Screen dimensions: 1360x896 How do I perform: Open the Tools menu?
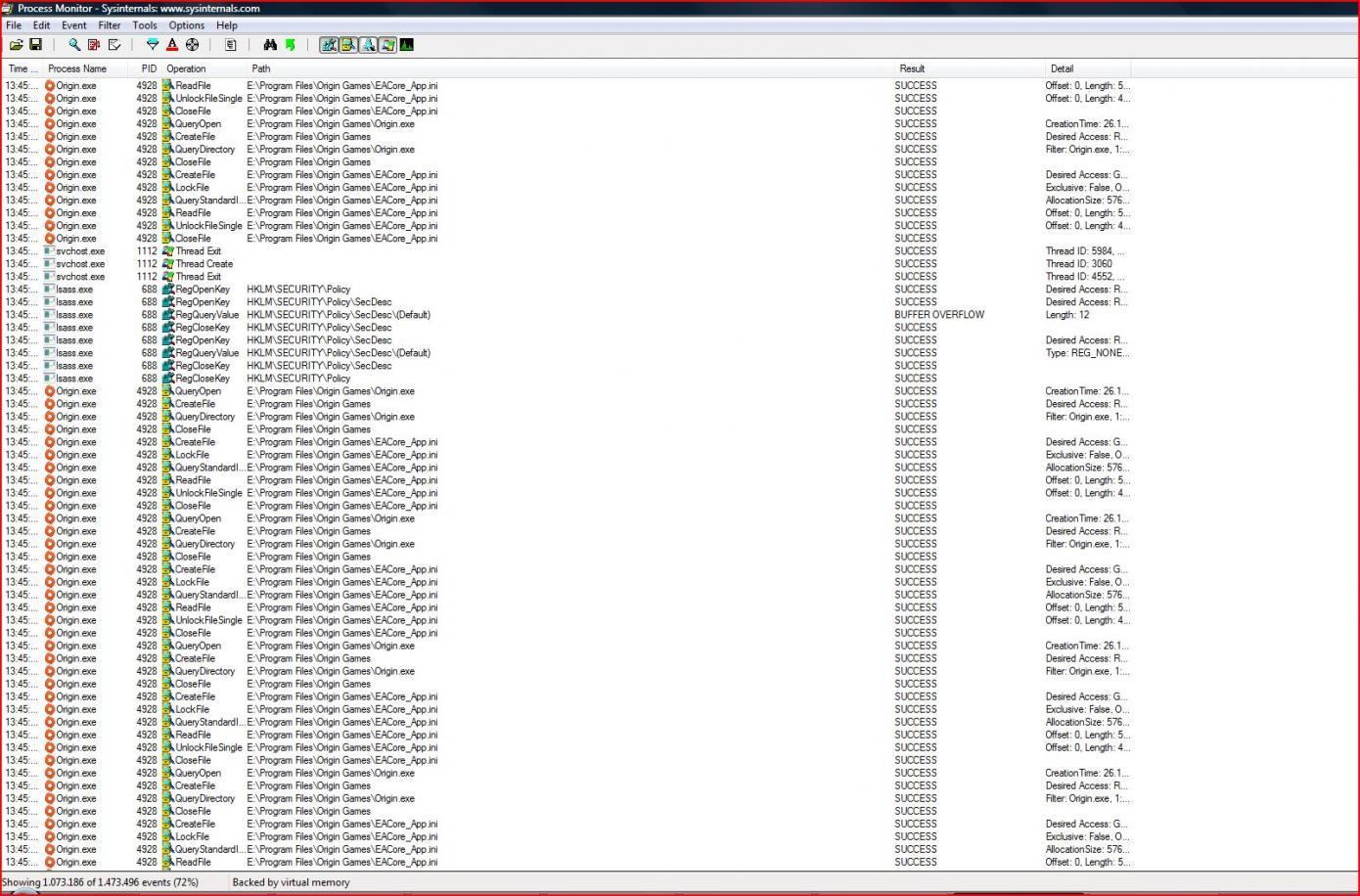tap(145, 25)
